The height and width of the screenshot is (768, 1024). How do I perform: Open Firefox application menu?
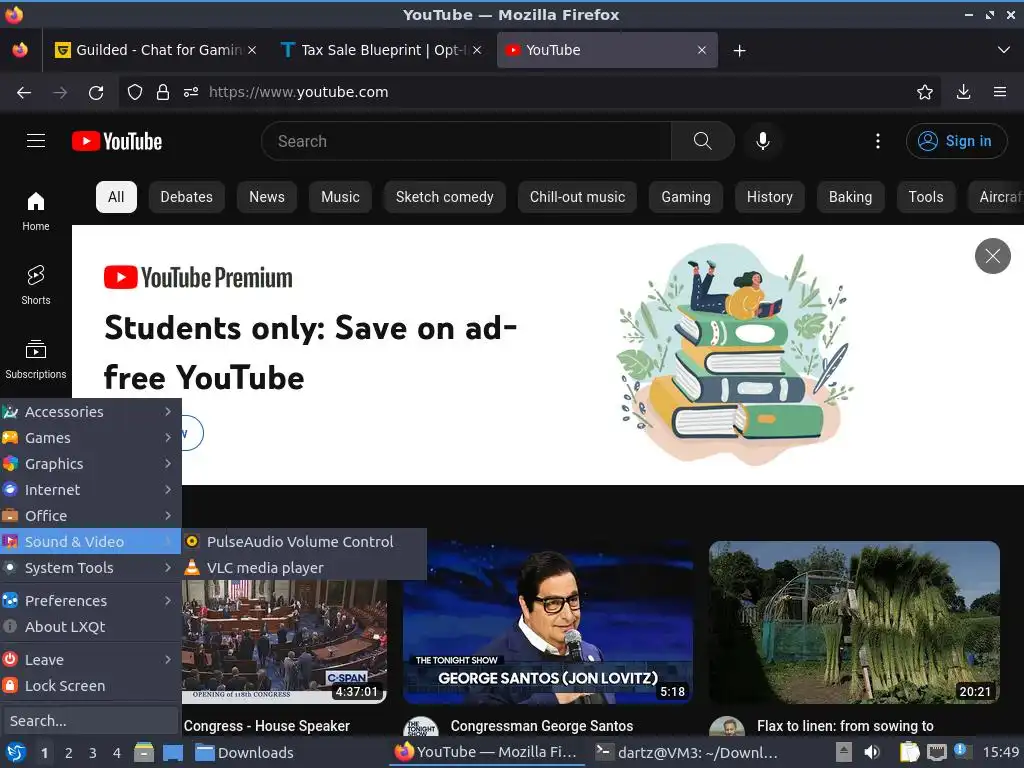click(x=1000, y=92)
